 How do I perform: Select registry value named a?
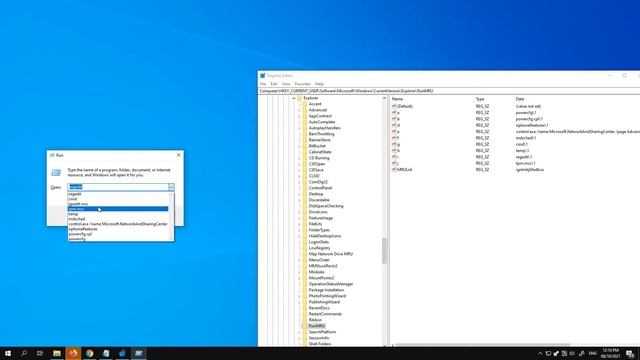pyautogui.click(x=396, y=112)
